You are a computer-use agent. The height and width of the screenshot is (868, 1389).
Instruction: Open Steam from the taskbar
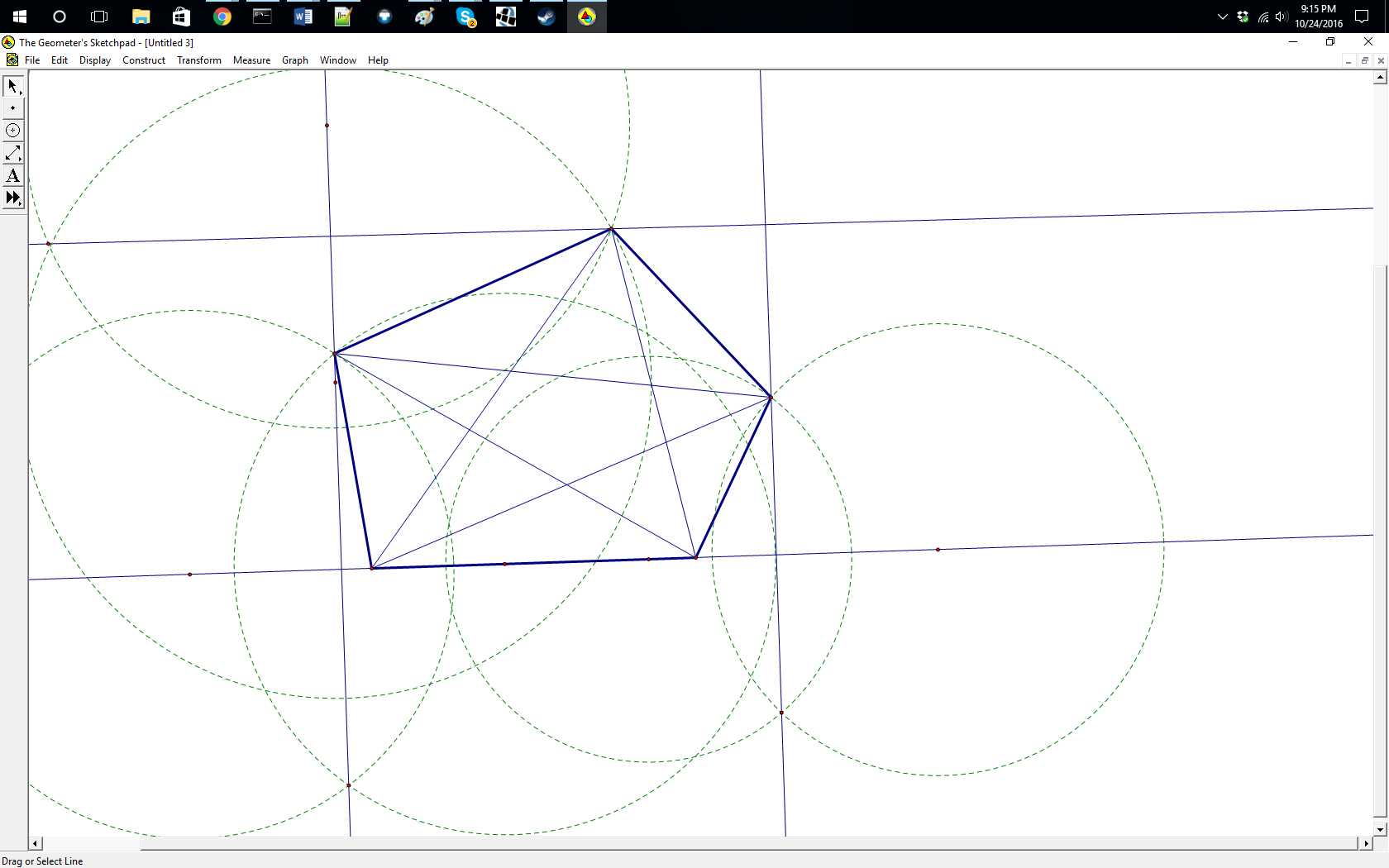546,17
